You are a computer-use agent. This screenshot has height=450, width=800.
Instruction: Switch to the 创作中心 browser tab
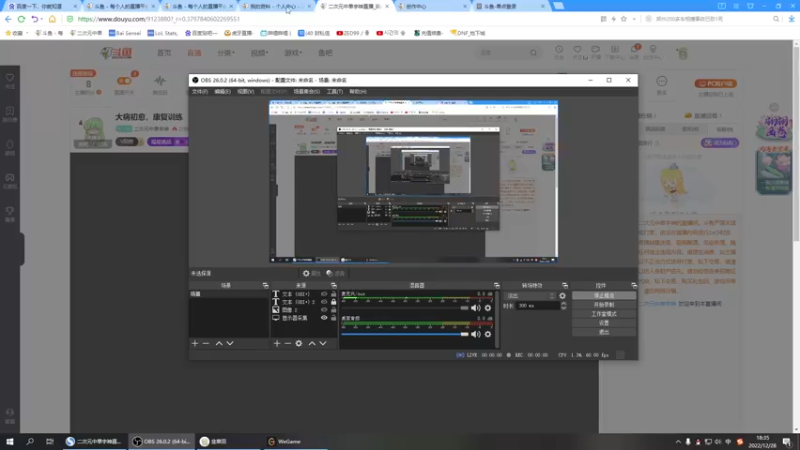[x=433, y=6]
